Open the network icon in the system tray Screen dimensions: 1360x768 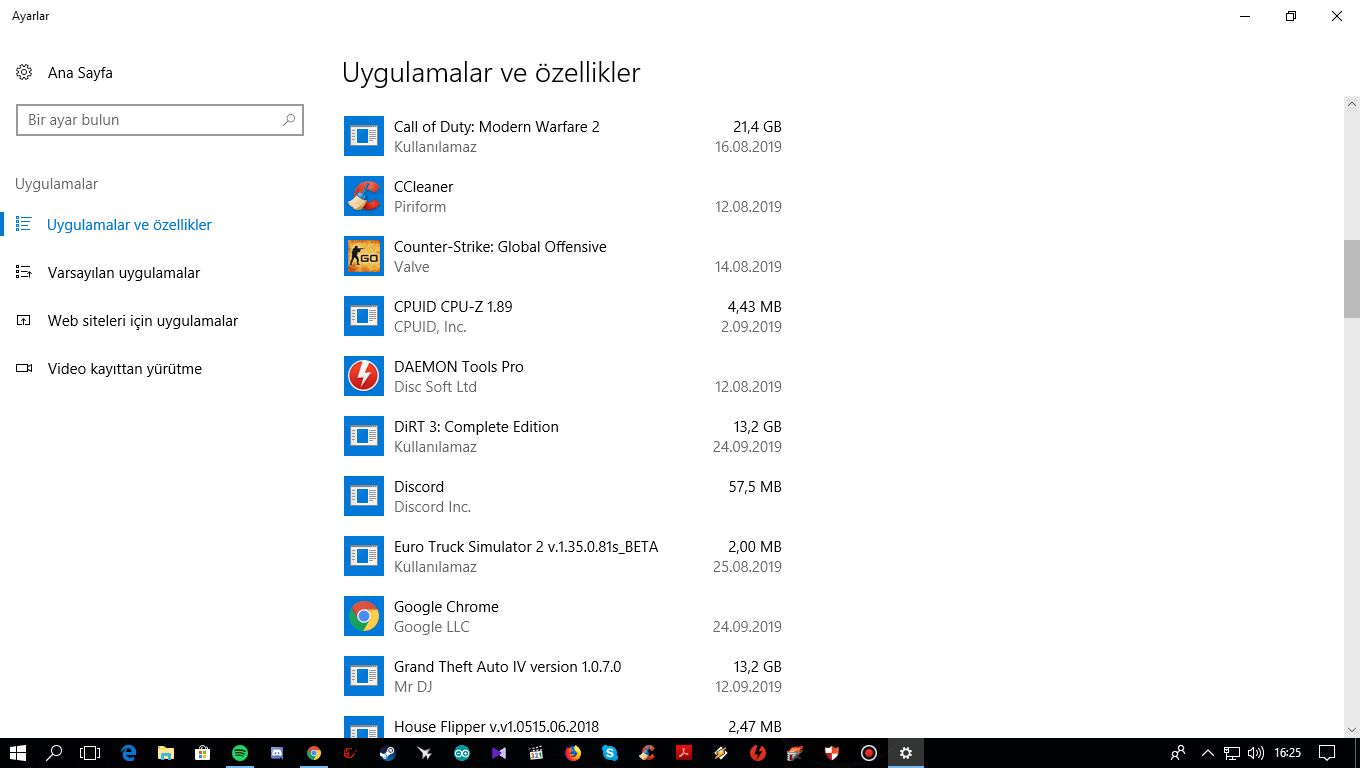click(x=1232, y=753)
